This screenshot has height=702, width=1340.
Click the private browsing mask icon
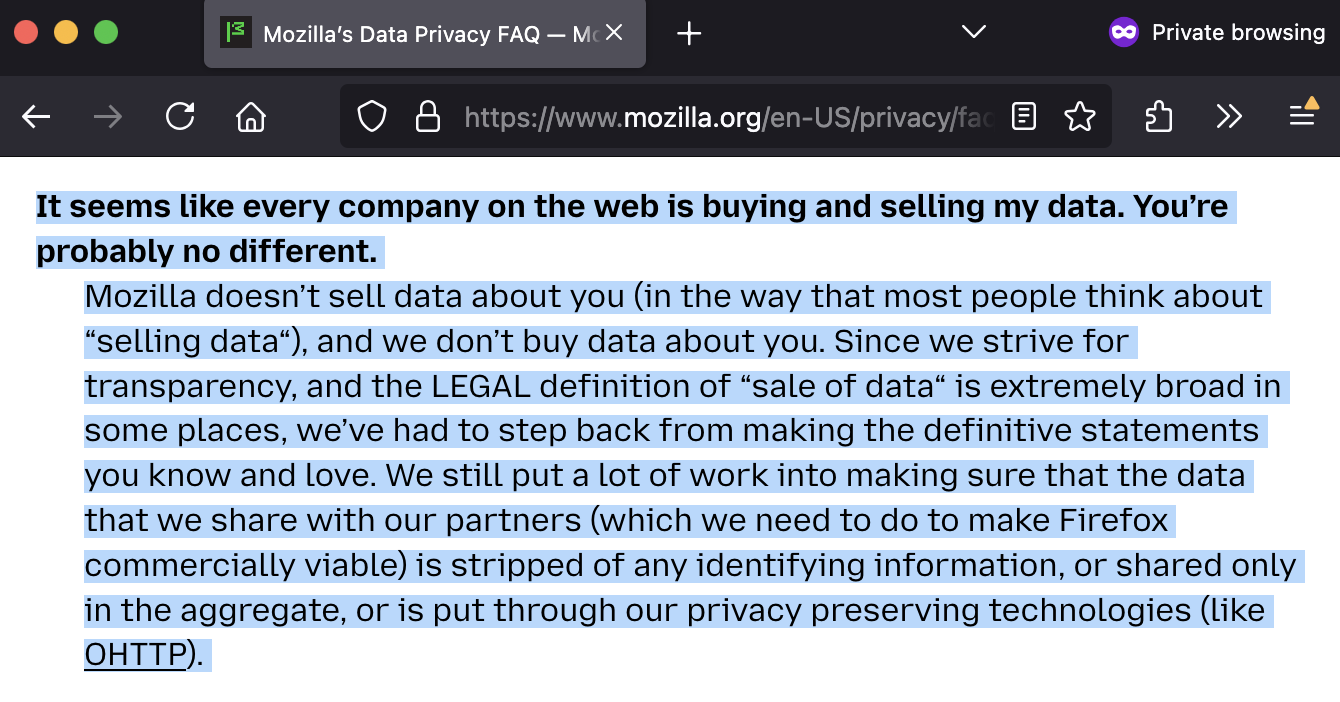coord(1124,32)
